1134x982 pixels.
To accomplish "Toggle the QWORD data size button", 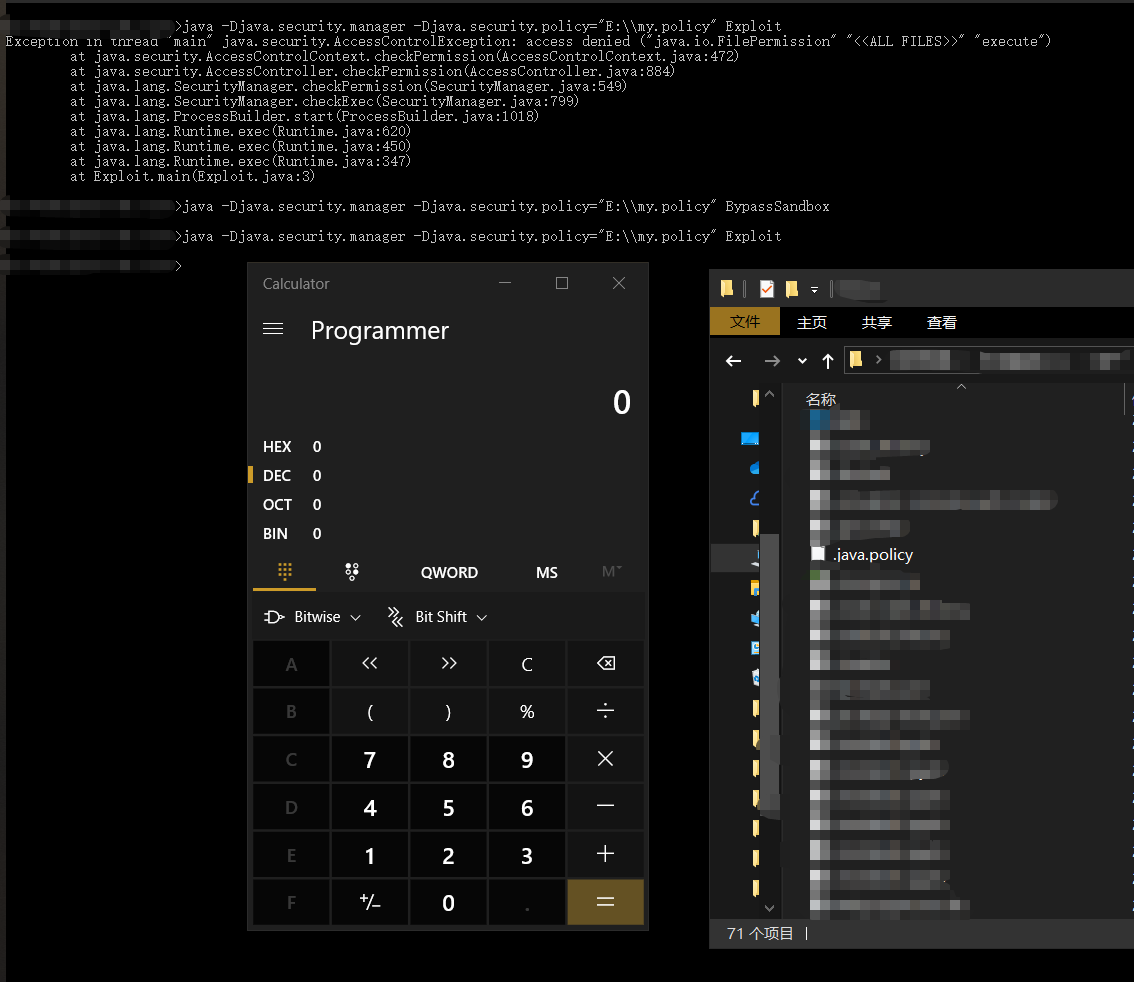I will [x=449, y=572].
